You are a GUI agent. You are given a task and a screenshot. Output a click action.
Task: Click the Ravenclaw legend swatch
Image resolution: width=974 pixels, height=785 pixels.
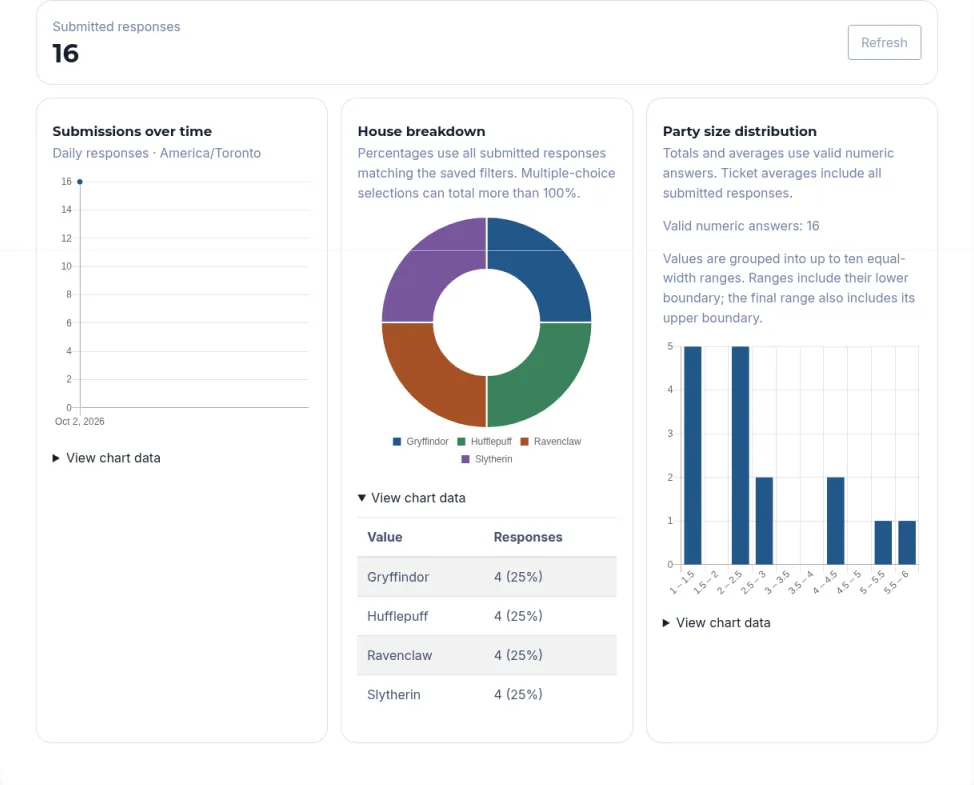524,442
